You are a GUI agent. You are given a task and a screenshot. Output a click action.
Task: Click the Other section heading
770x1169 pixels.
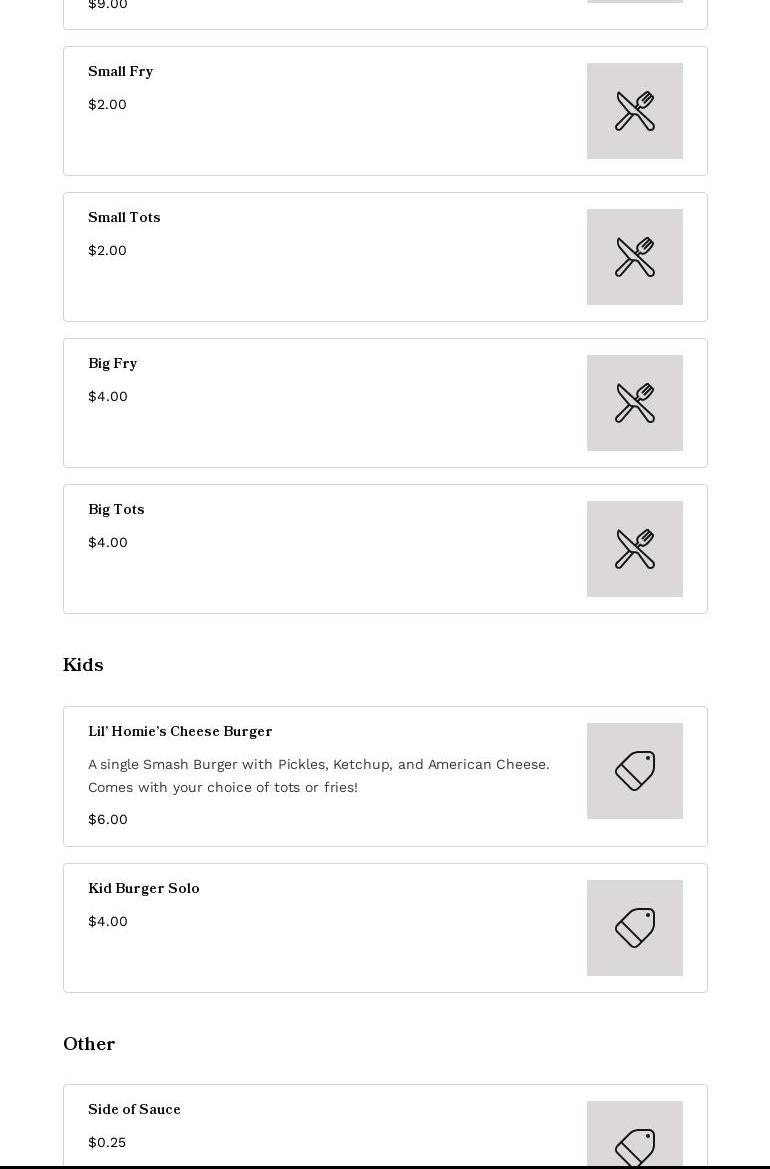(89, 1044)
